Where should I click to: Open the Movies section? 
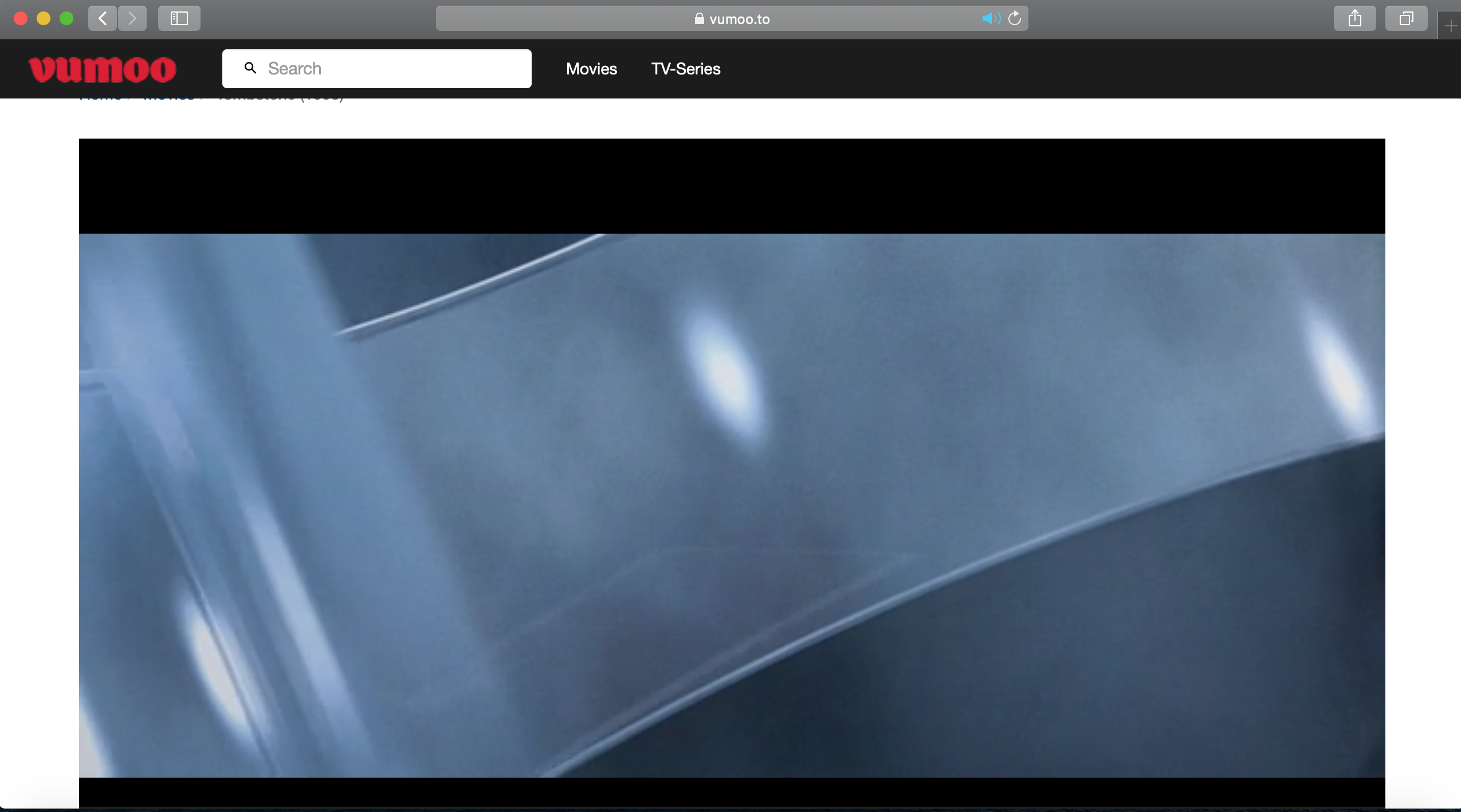[x=591, y=69]
